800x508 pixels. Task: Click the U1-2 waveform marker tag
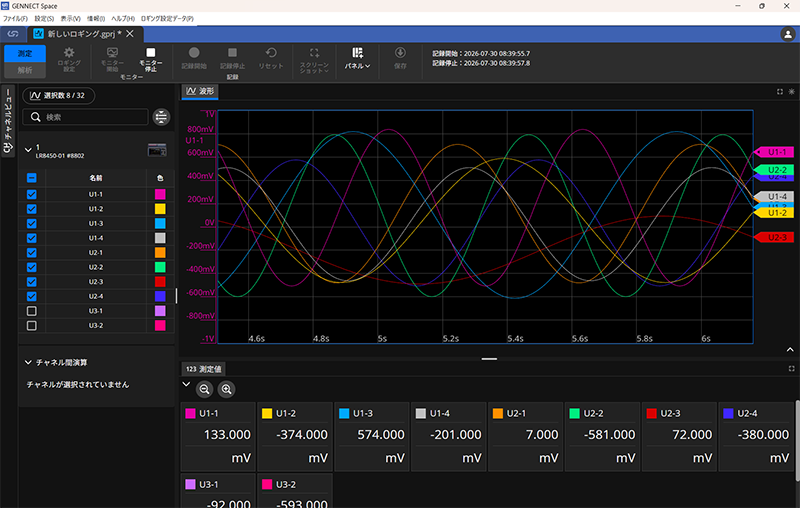tap(773, 213)
